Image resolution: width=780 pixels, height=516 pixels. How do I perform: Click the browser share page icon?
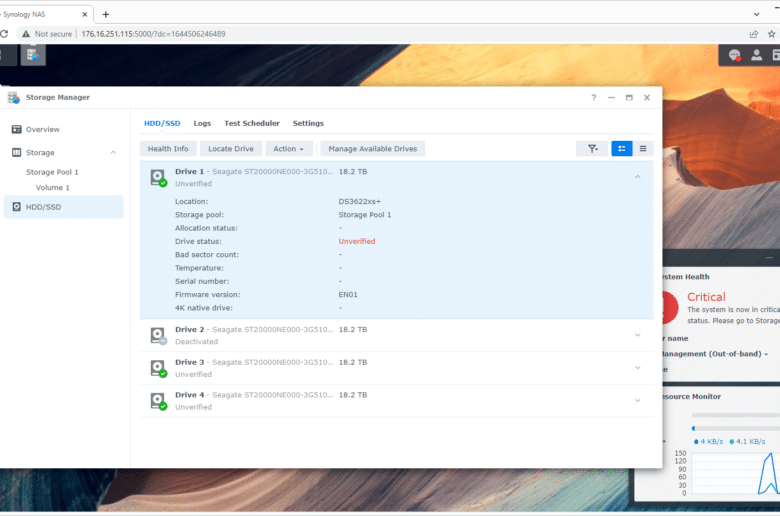754,34
